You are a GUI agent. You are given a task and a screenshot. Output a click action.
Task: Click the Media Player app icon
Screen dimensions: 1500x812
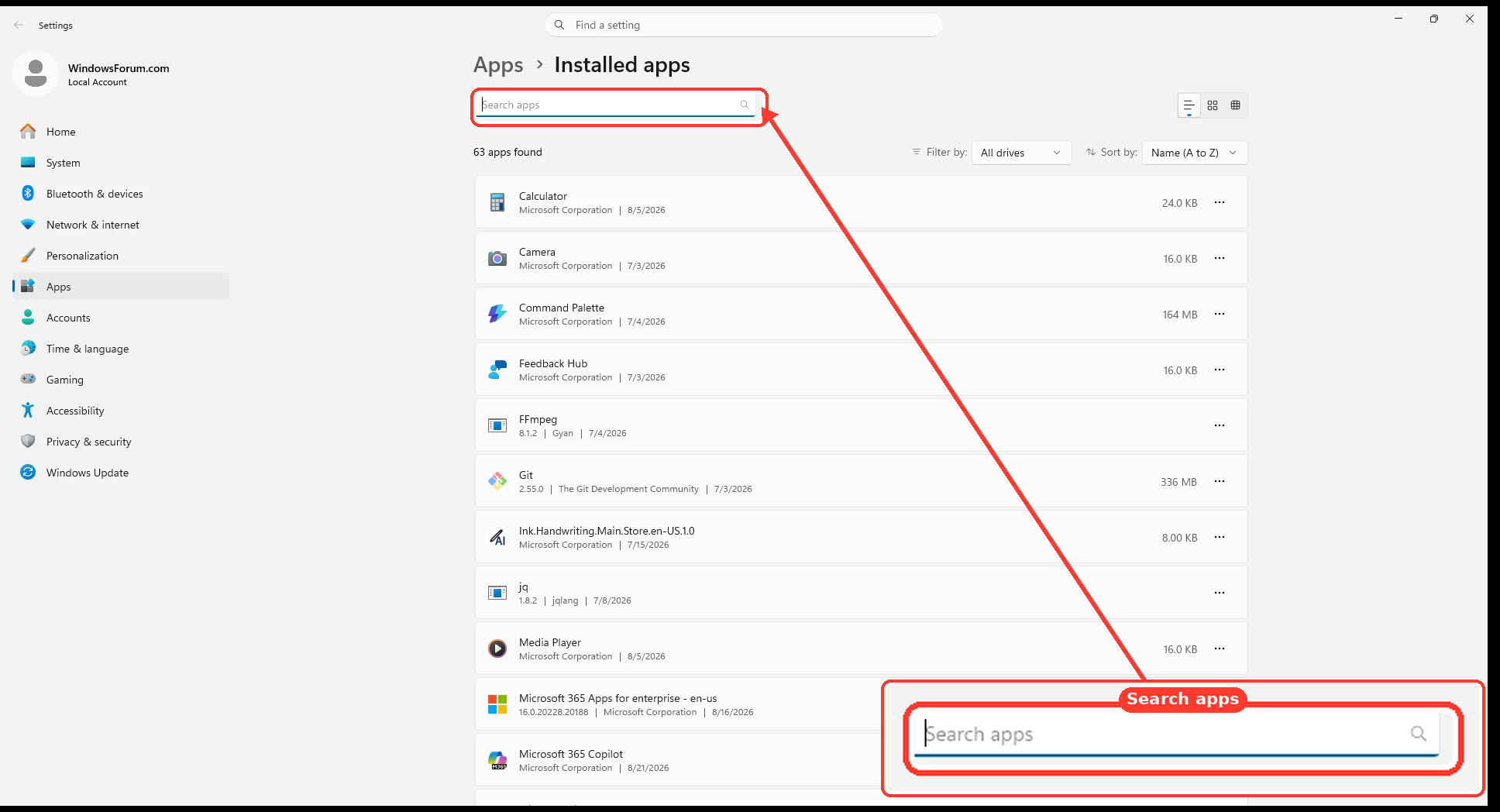pyautogui.click(x=497, y=649)
